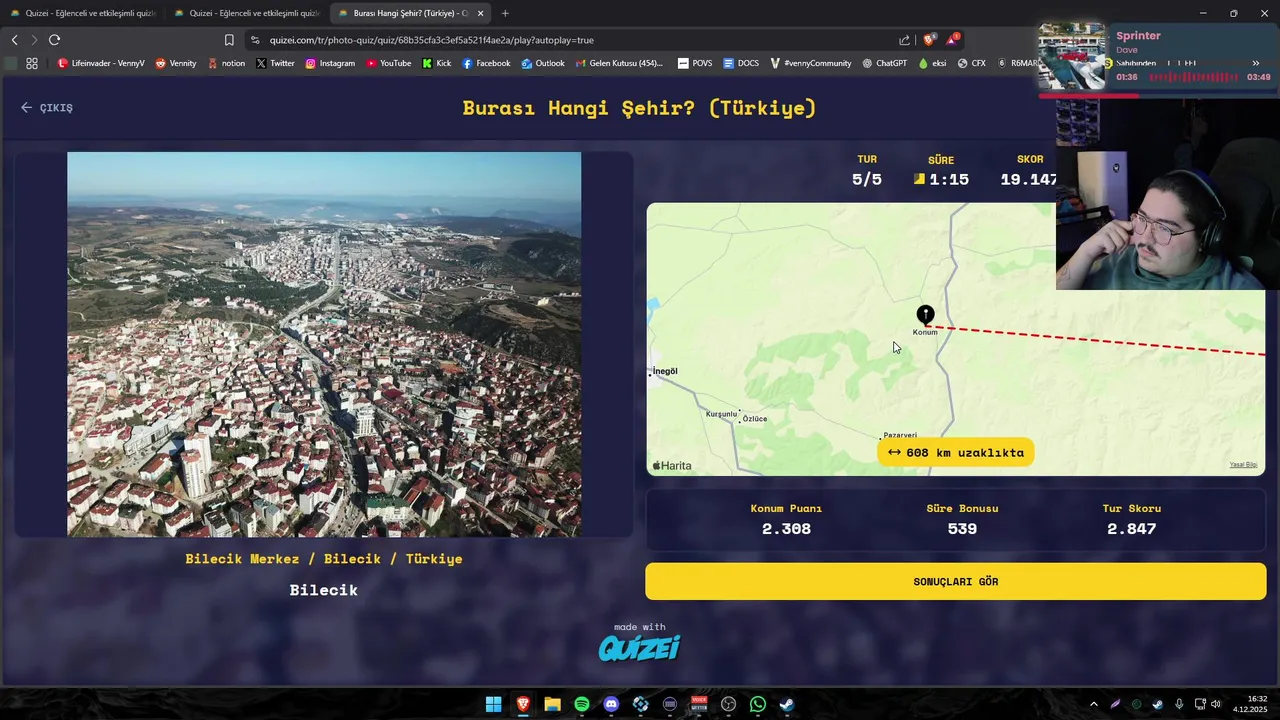
Task: Open Steam from taskbar
Action: [787, 704]
